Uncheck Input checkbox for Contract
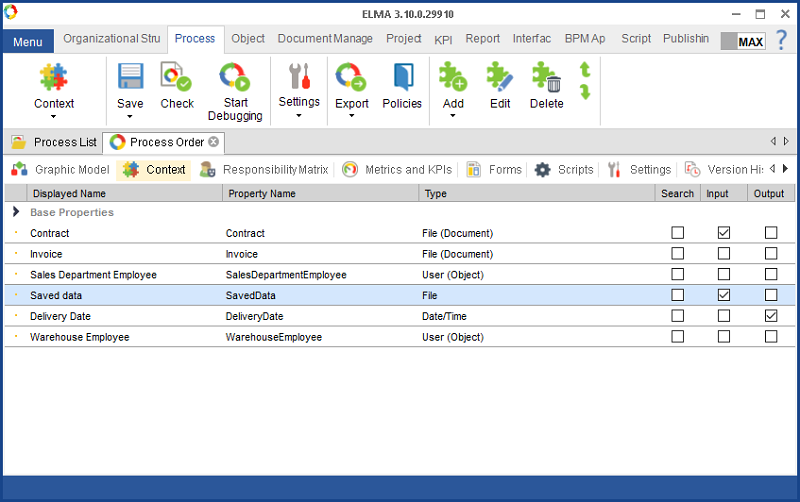The width and height of the screenshot is (800, 502). point(723,233)
